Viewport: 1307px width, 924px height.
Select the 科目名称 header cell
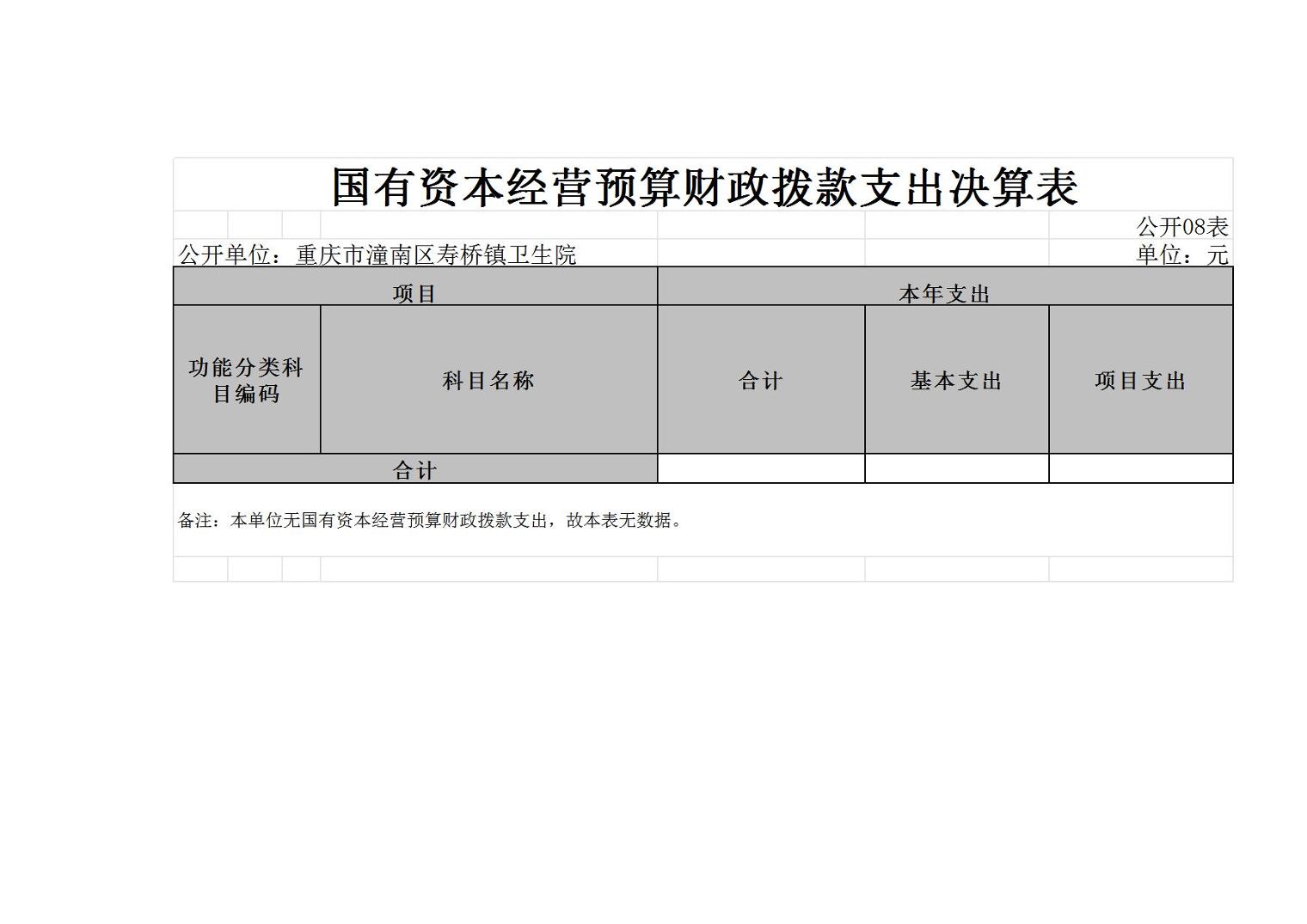(489, 380)
